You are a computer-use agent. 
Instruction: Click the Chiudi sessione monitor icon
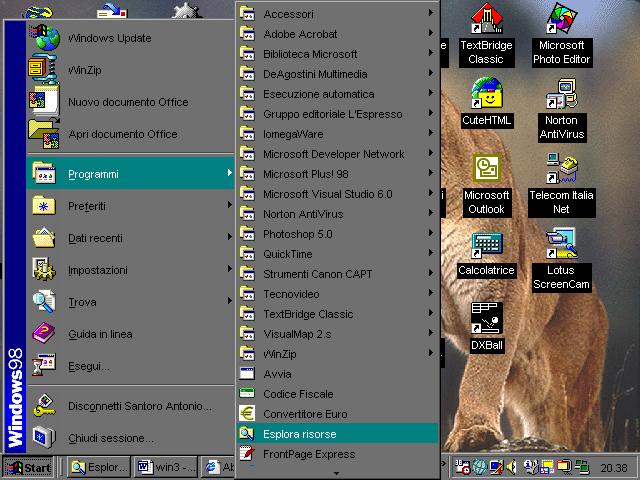pyautogui.click(x=43, y=437)
